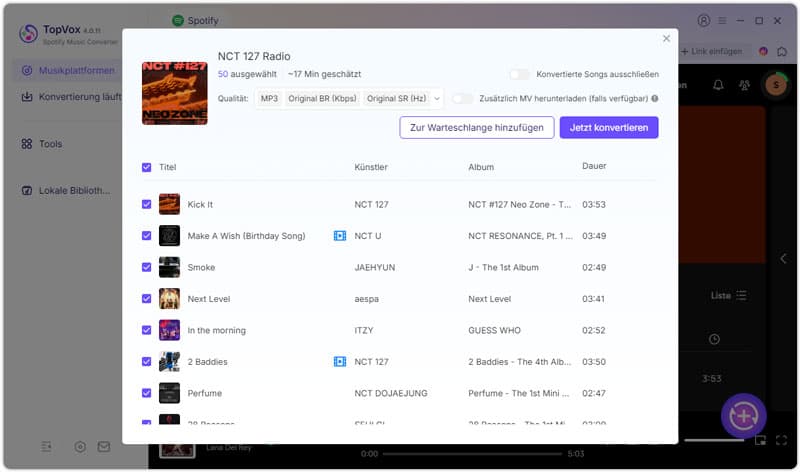
Task: Expand the Qualität dropdown arrow
Action: point(437,98)
